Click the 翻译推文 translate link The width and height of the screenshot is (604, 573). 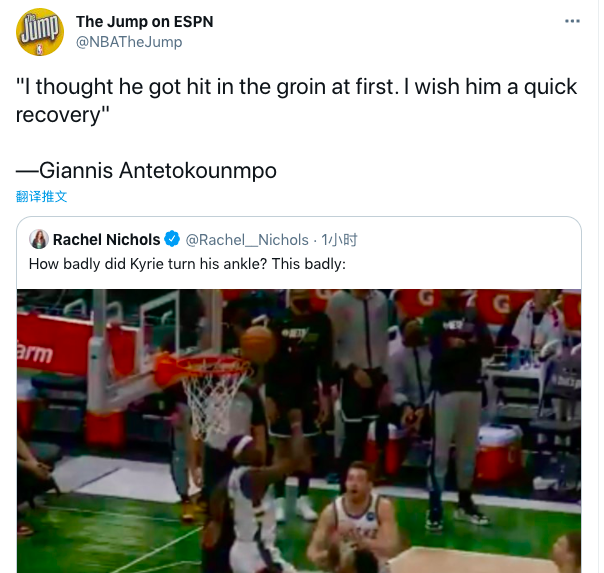tap(42, 197)
